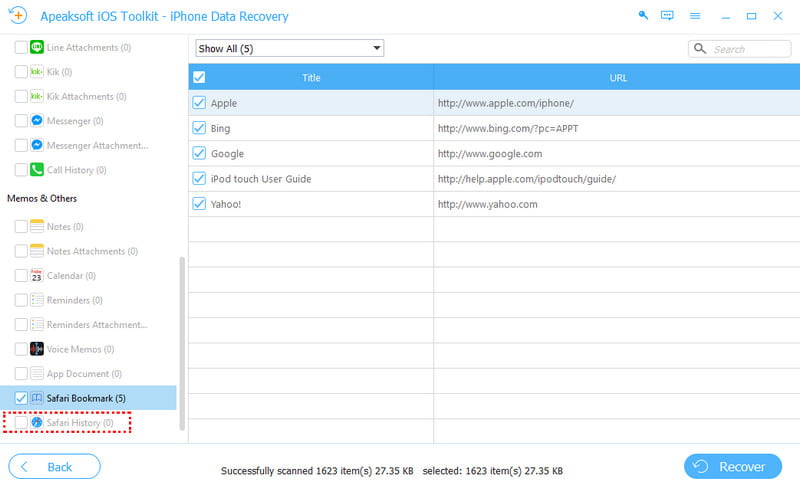The width and height of the screenshot is (800, 489).
Task: Click the App Document icon
Action: [37, 374]
